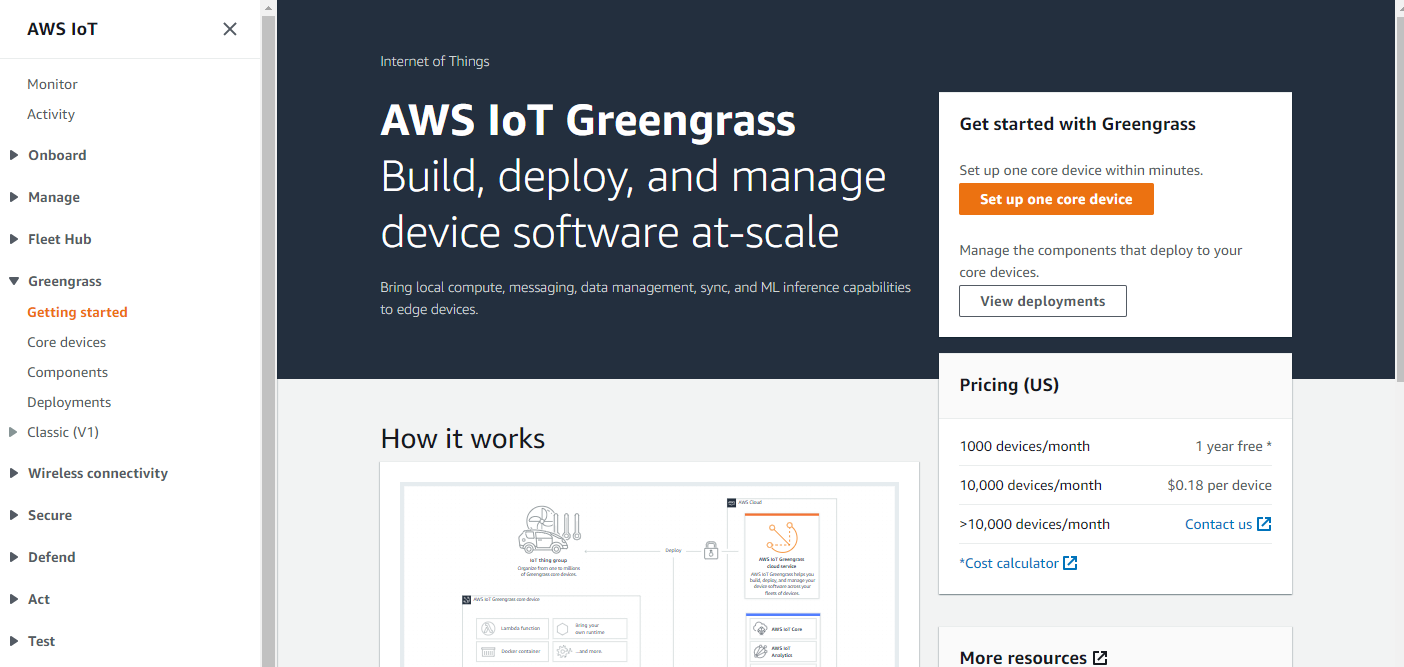Click Set up one core device button
Viewport: 1404px width, 667px height.
(x=1056, y=199)
